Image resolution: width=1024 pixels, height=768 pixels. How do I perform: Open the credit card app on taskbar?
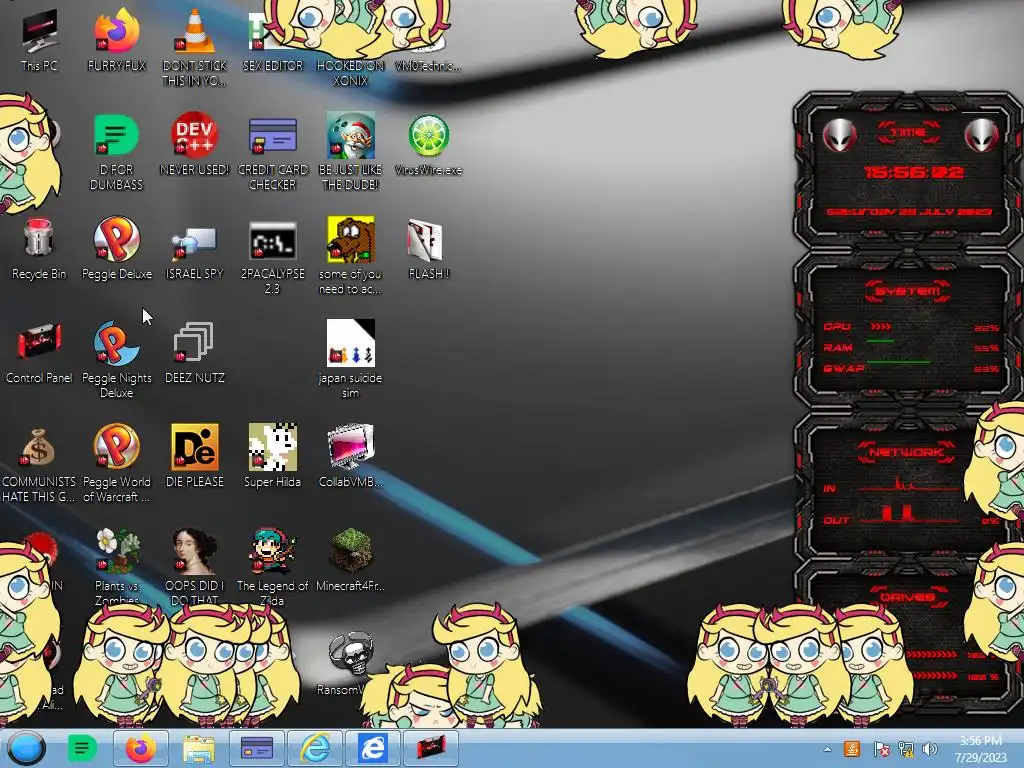click(x=257, y=748)
